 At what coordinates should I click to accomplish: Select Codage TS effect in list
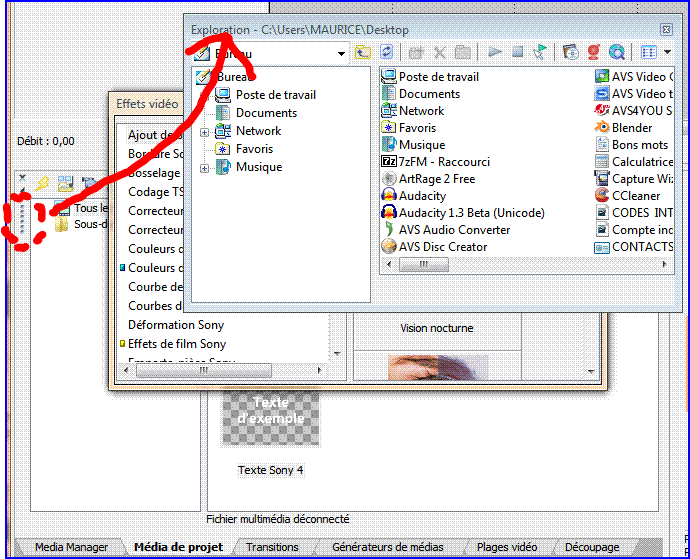click(156, 192)
